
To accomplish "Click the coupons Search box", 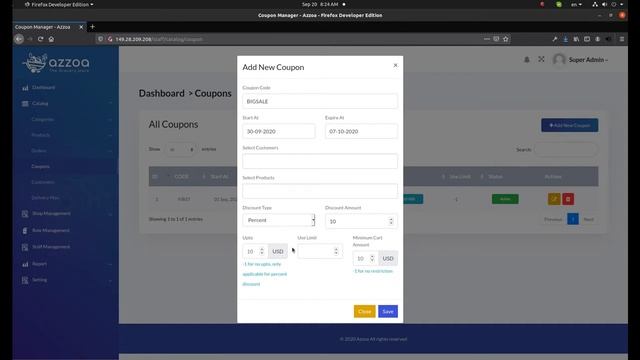I will pyautogui.click(x=566, y=149).
